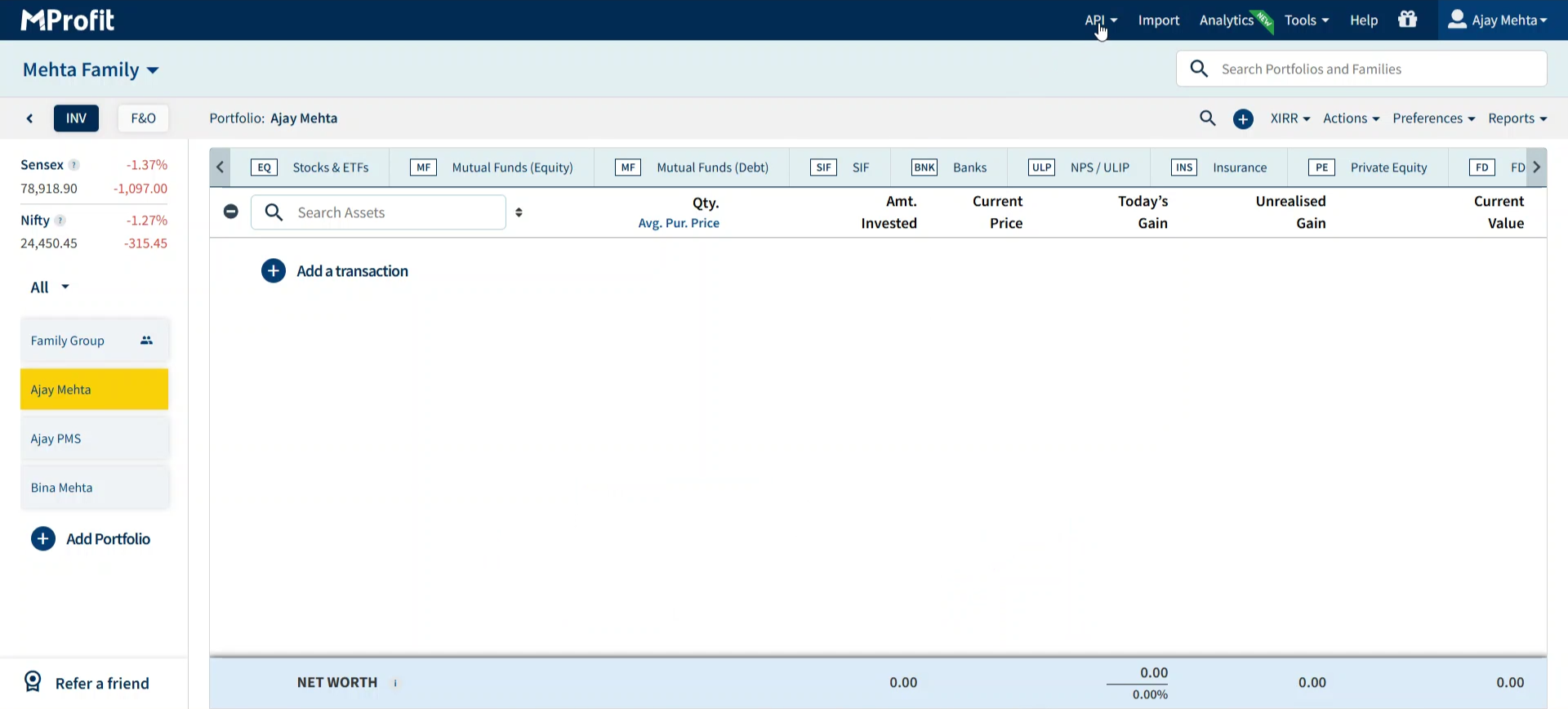Click the SIF badge icon

[824, 167]
